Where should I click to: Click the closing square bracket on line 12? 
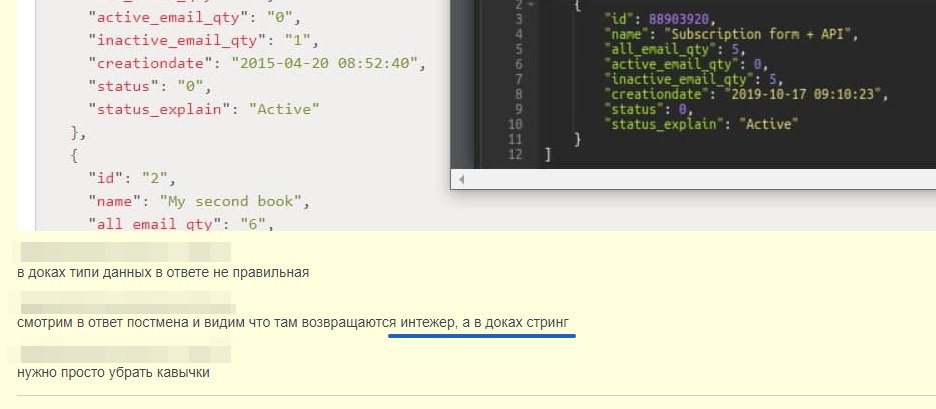(x=547, y=155)
